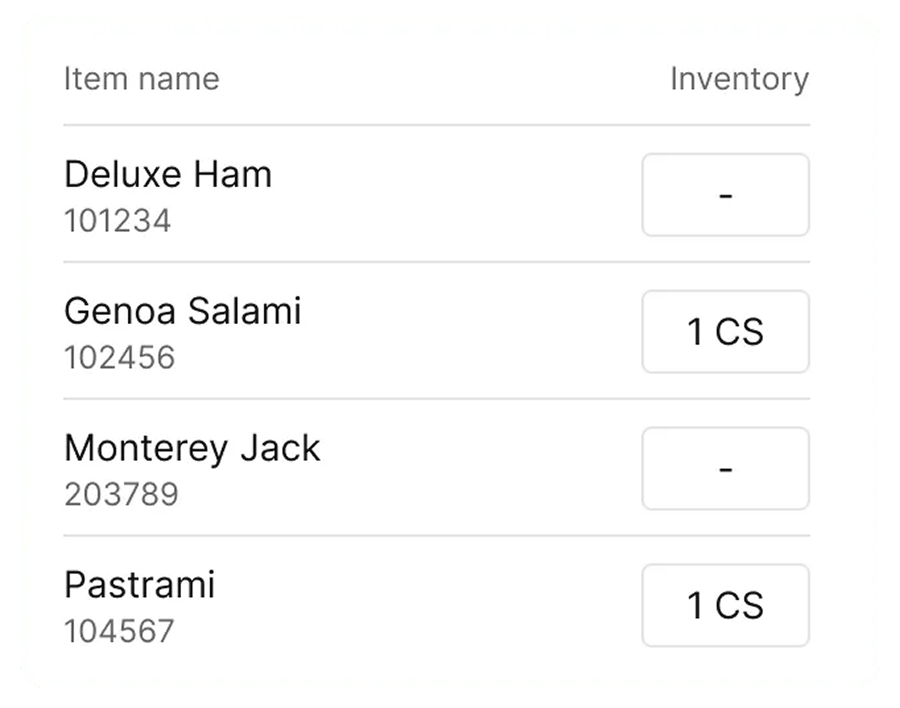The height and width of the screenshot is (708, 900).
Task: Click the Item name column header
Action: click(x=141, y=78)
